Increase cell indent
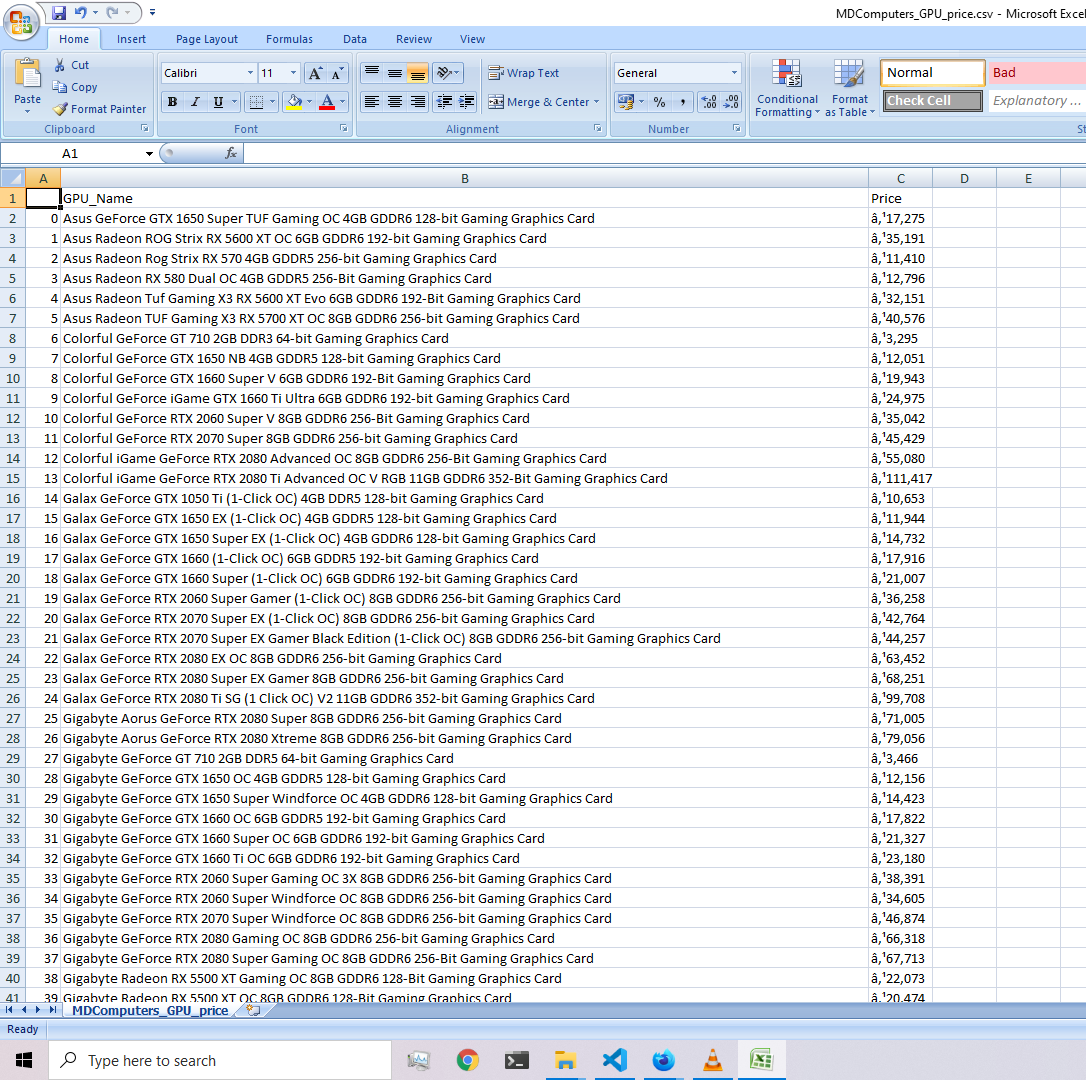Screen dimensions: 1086x1080 (466, 102)
